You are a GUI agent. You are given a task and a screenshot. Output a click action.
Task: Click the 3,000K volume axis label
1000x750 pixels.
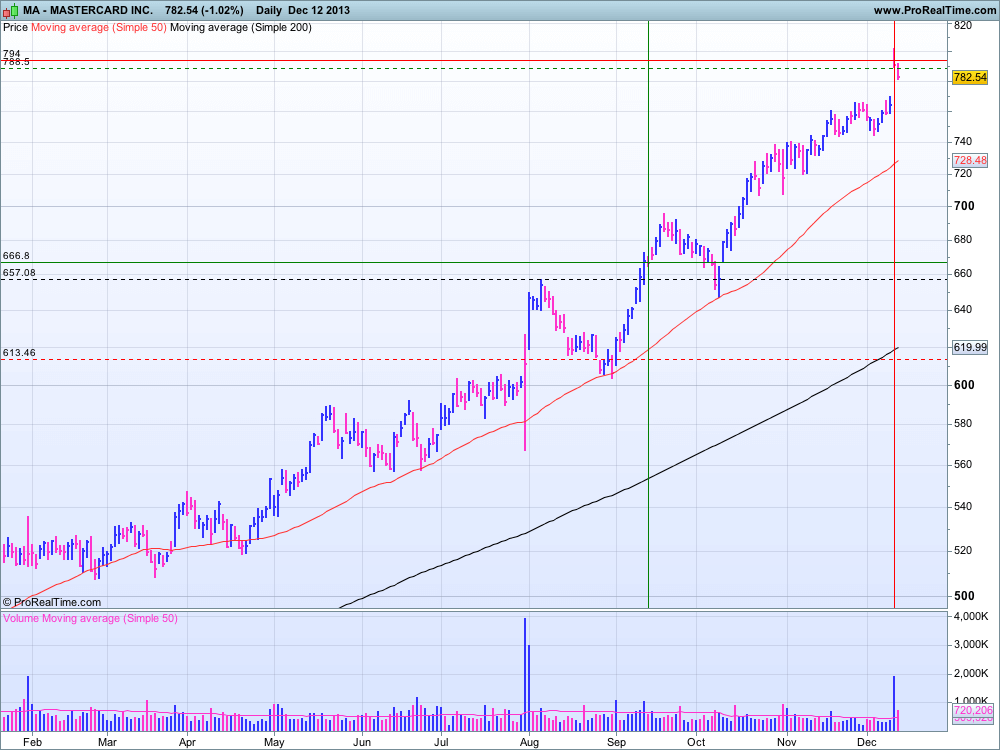click(971, 645)
